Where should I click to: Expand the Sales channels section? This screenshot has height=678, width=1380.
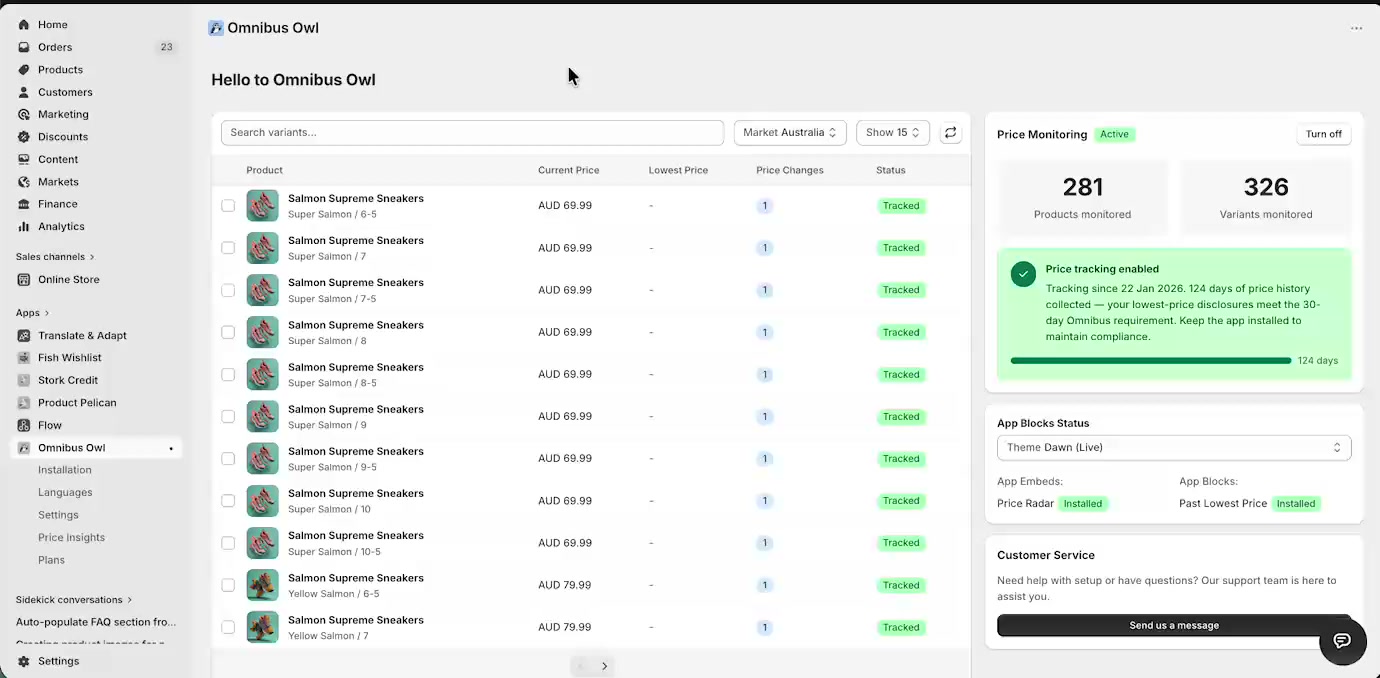point(55,257)
